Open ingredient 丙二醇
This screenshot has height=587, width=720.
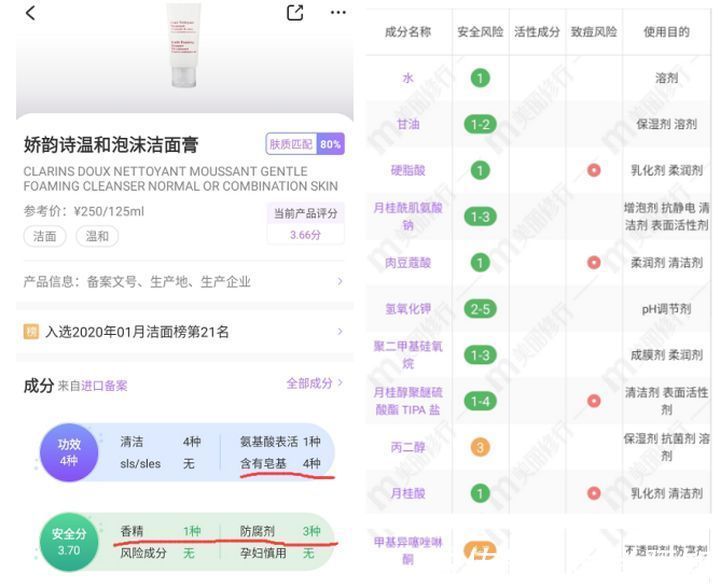point(408,447)
